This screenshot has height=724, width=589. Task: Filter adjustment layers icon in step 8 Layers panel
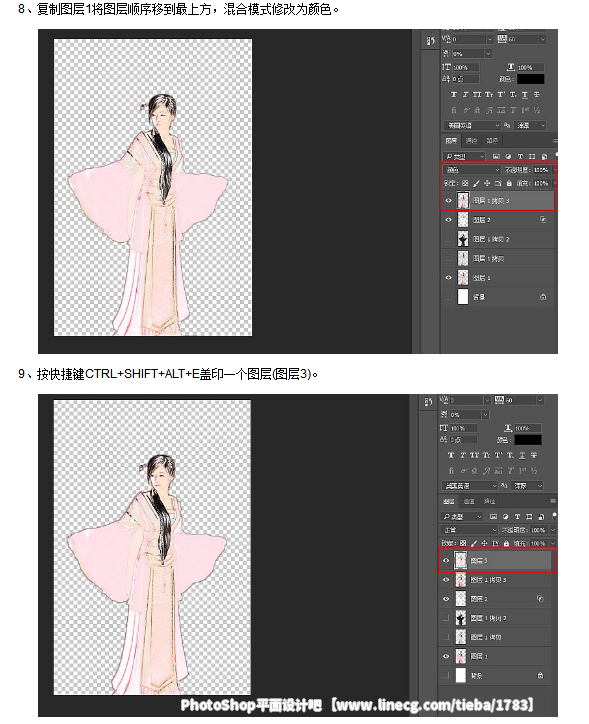pos(508,157)
